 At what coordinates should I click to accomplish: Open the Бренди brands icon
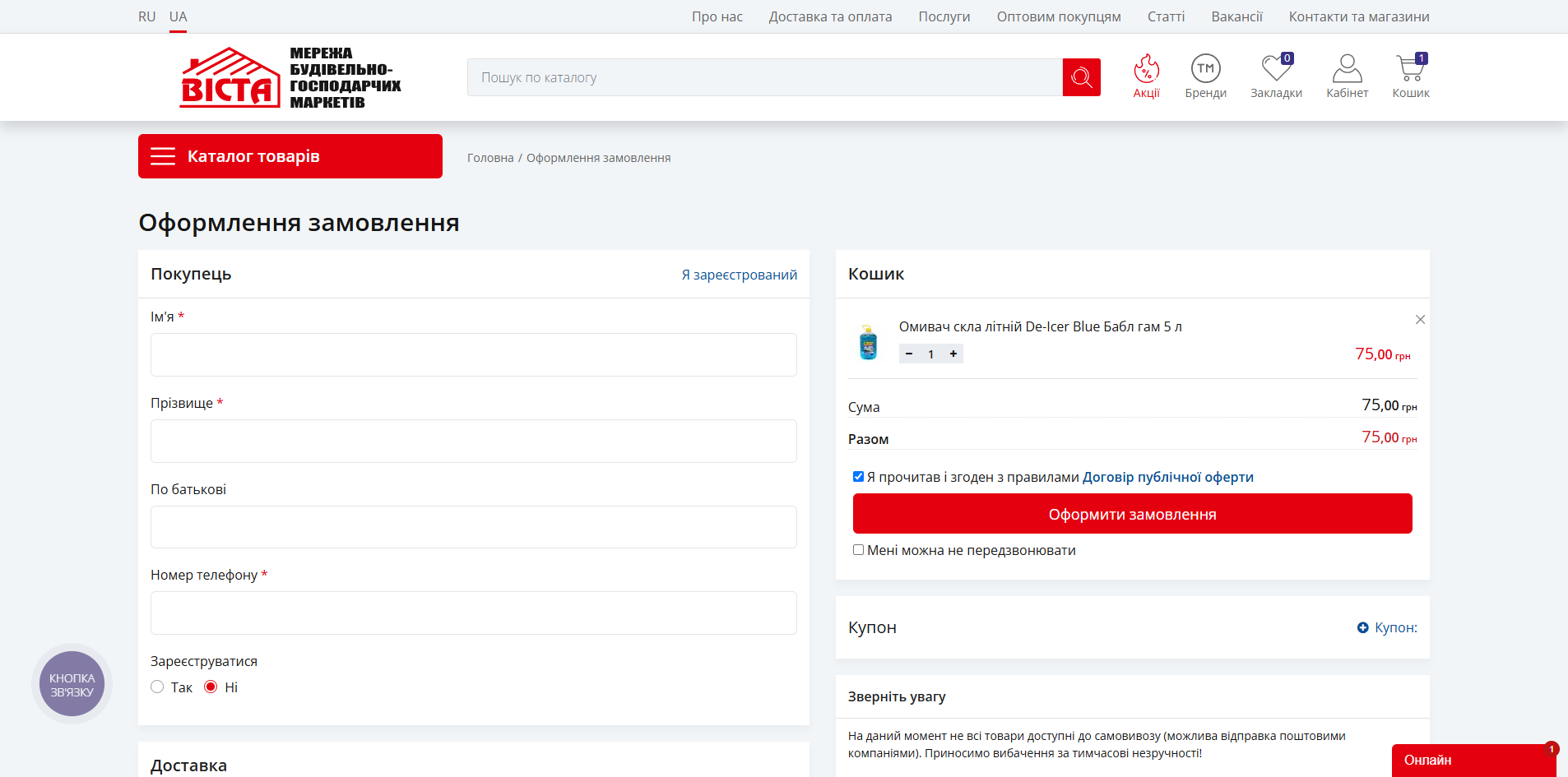[x=1205, y=76]
